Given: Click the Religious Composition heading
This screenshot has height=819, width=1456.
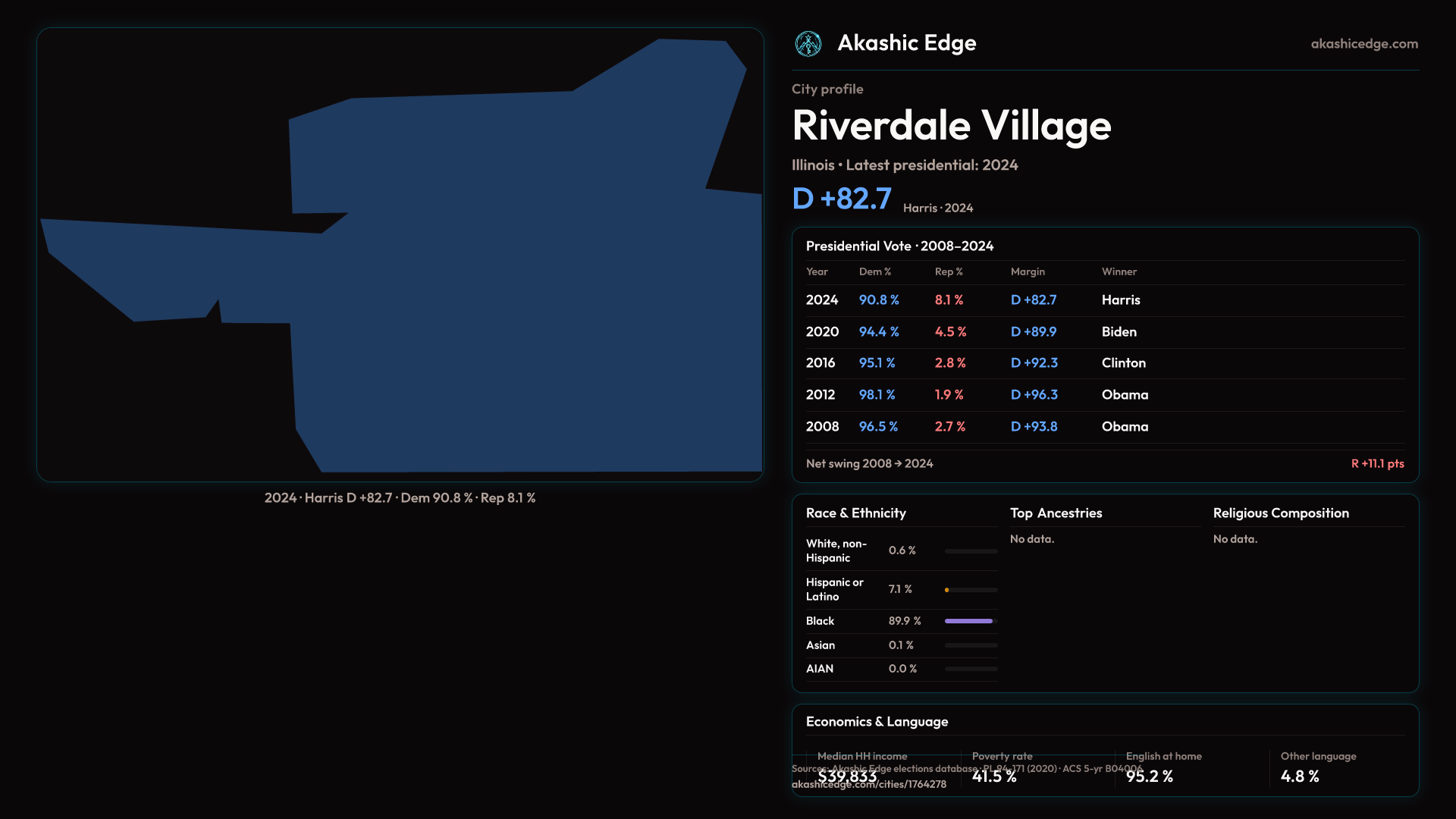Looking at the screenshot, I should (x=1280, y=513).
